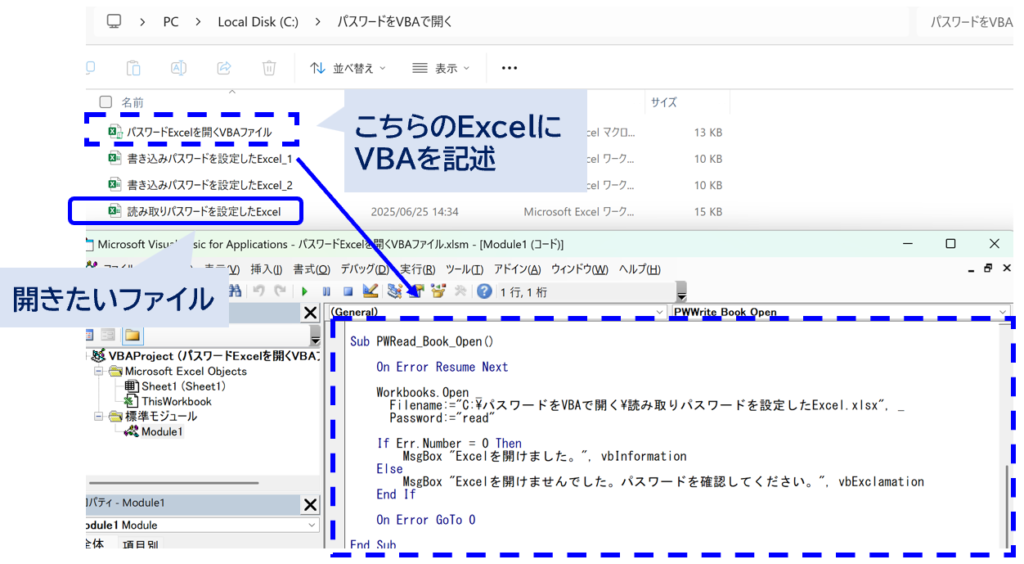The image size is (1024, 564).
Task: Click the VBA toolbar overflow options arrow
Action: point(681,292)
